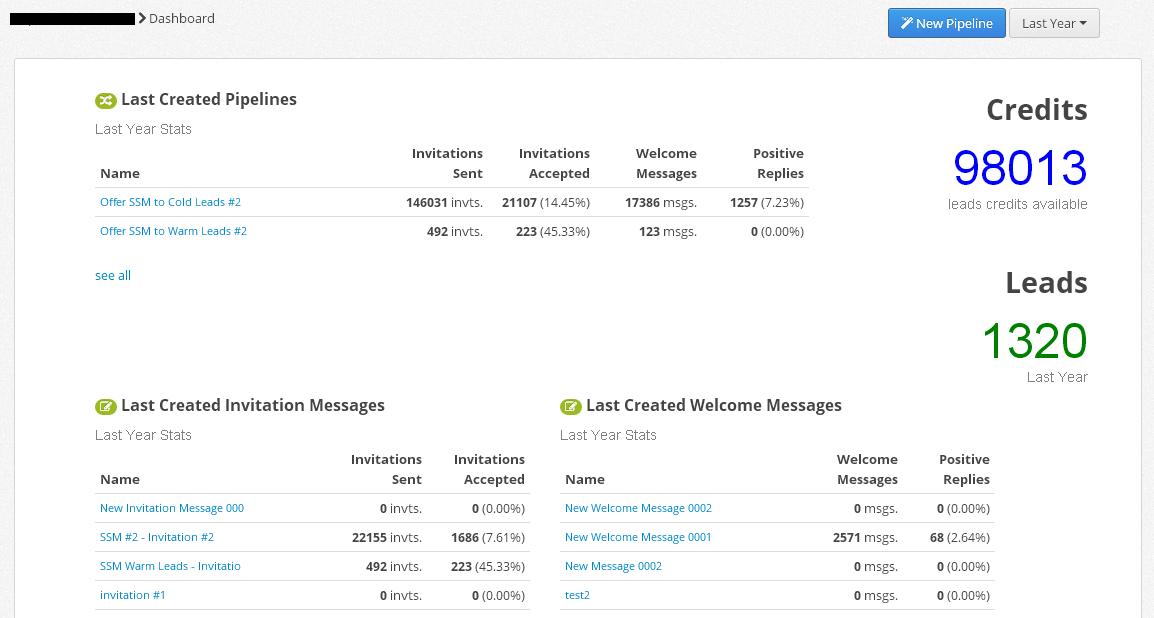Open SSM #2 - Invitation #2 message
This screenshot has height=618, width=1154.
pyautogui.click(x=157, y=537)
